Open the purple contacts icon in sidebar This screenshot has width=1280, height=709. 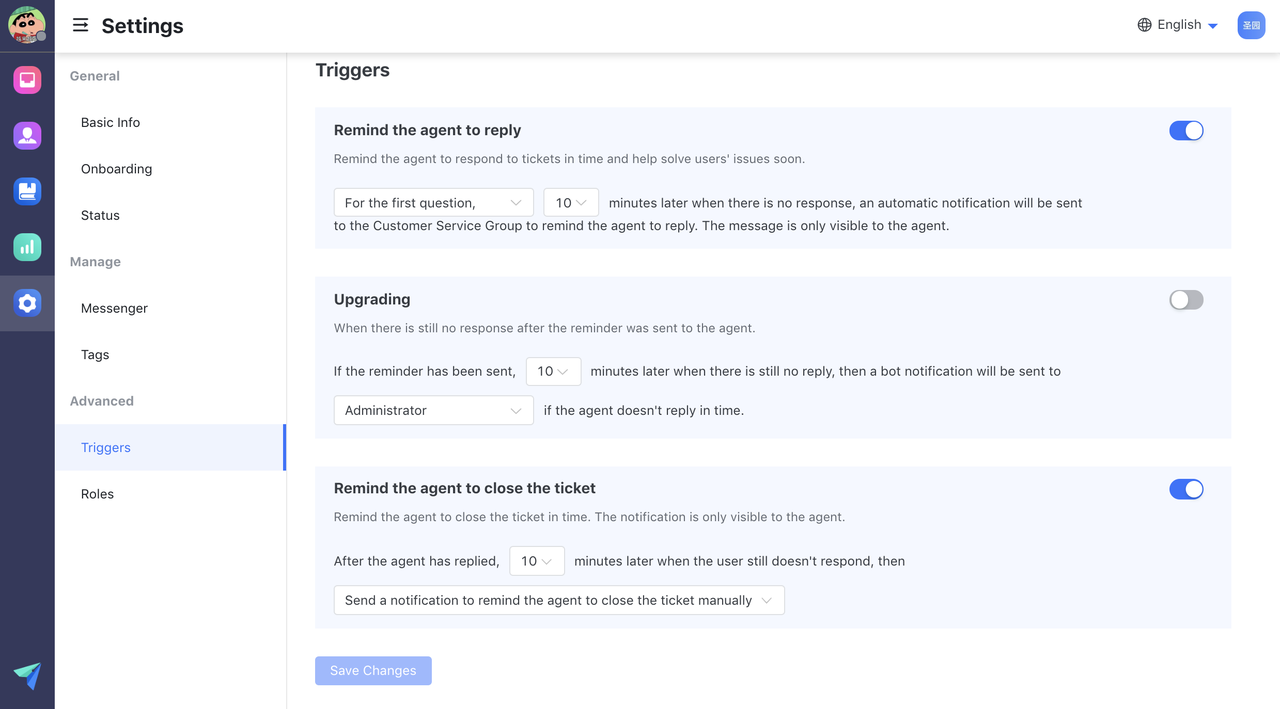[x=27, y=135]
